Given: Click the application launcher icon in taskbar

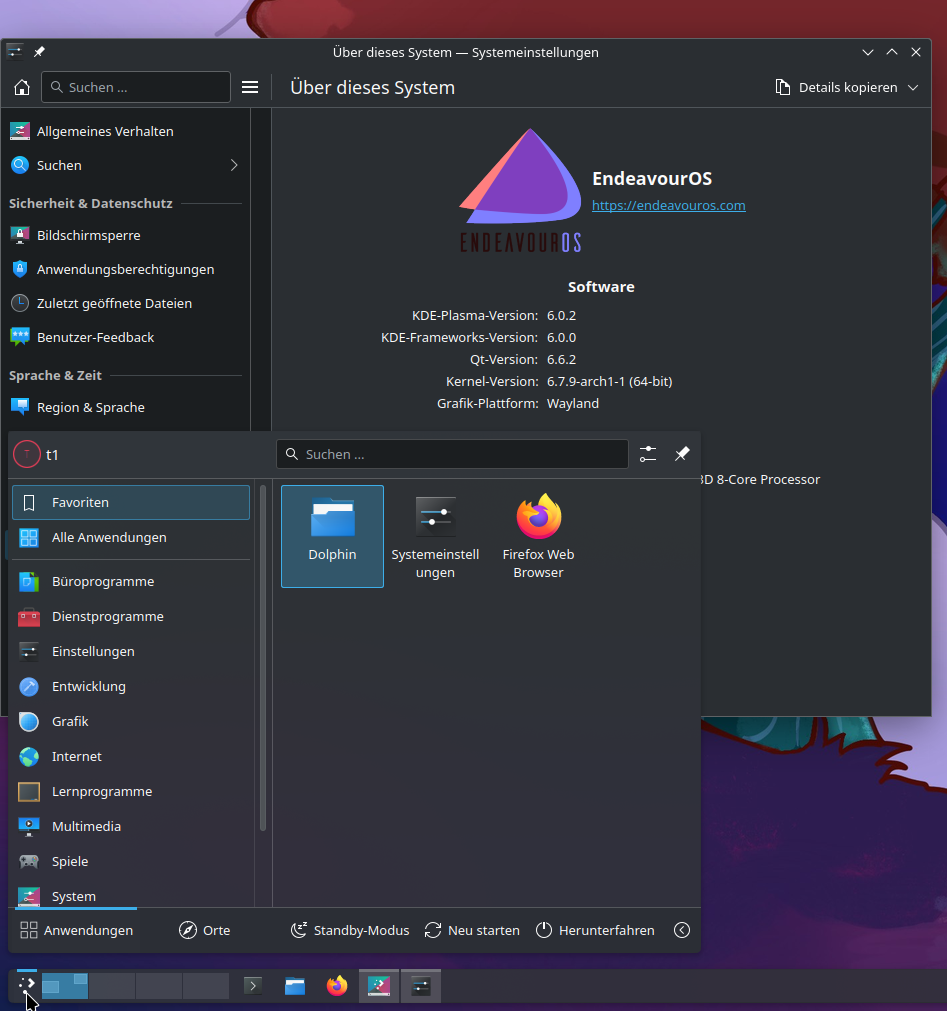Looking at the screenshot, I should click(x=26, y=985).
